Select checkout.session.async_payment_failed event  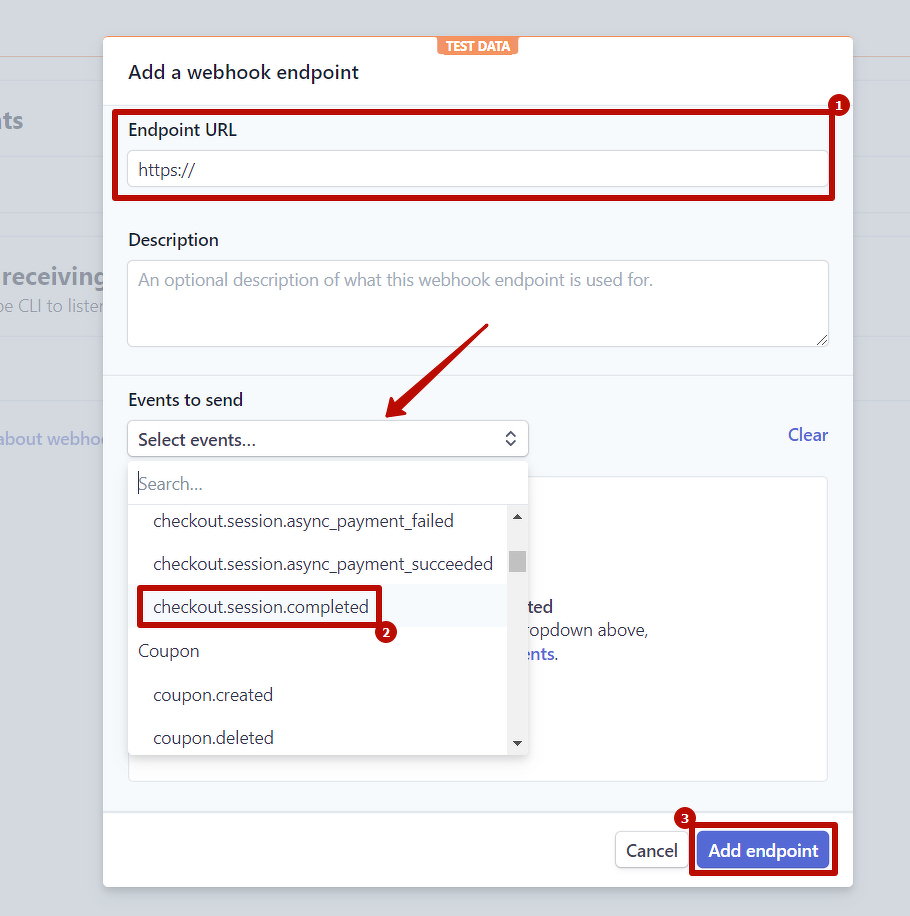(x=303, y=521)
